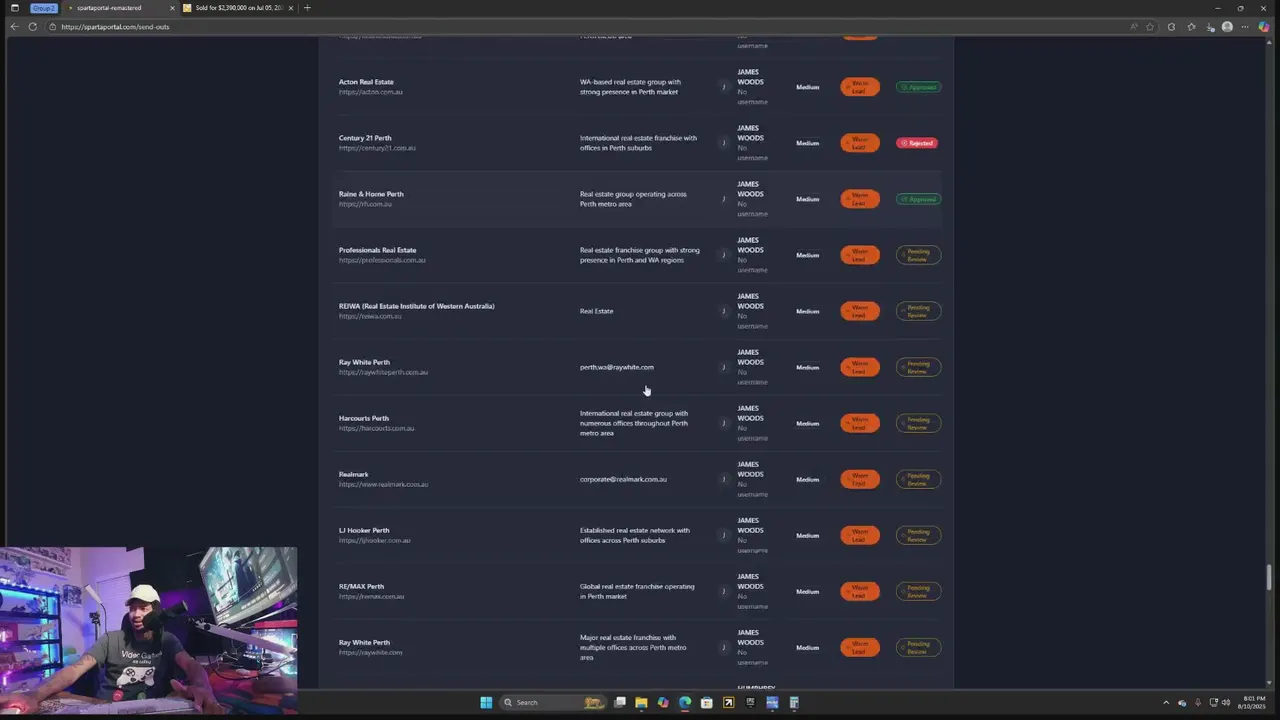Open the harcourts.com.au link
Screen dimensions: 1280x720
[376, 428]
